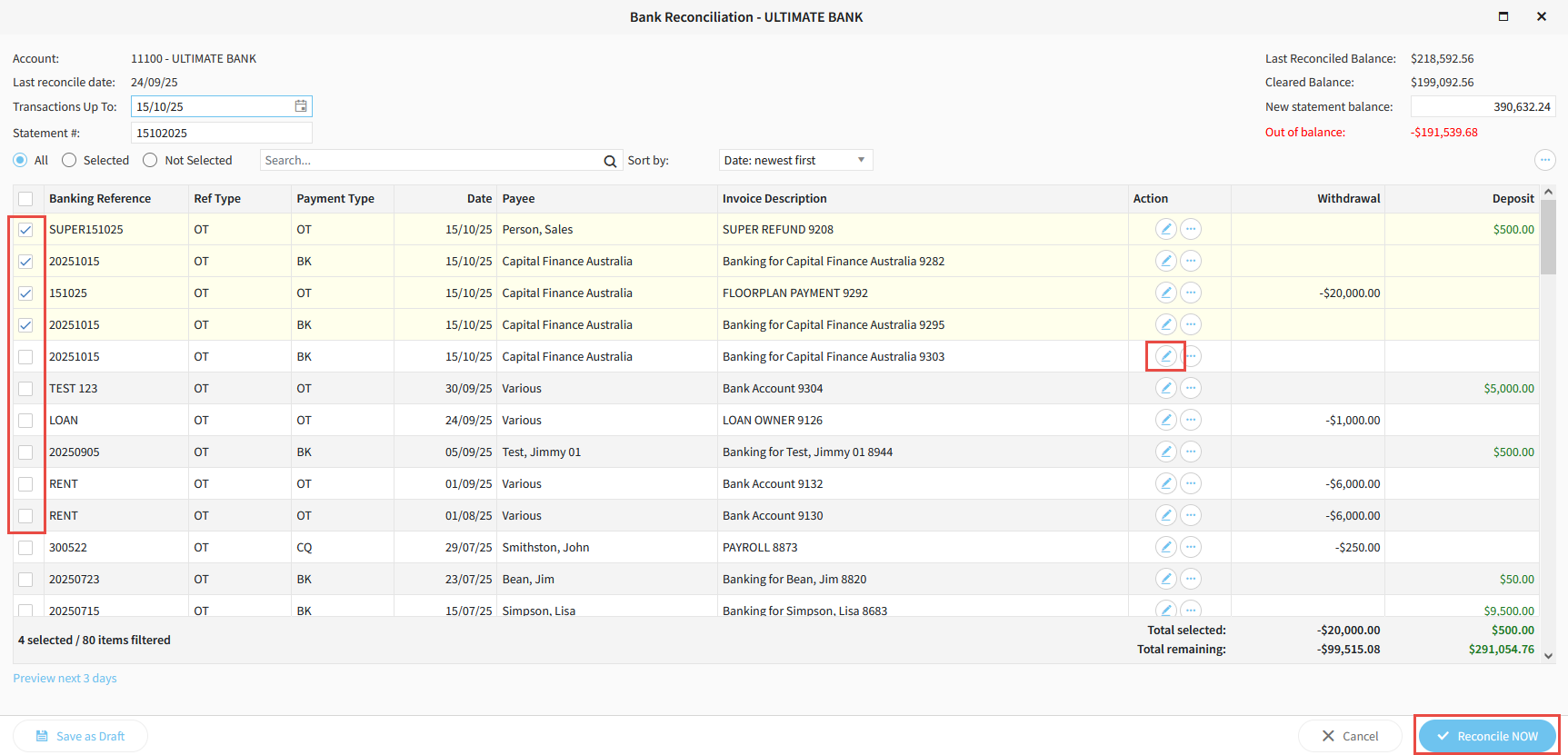
Task: Sort by the Payee column header
Action: click(519, 199)
